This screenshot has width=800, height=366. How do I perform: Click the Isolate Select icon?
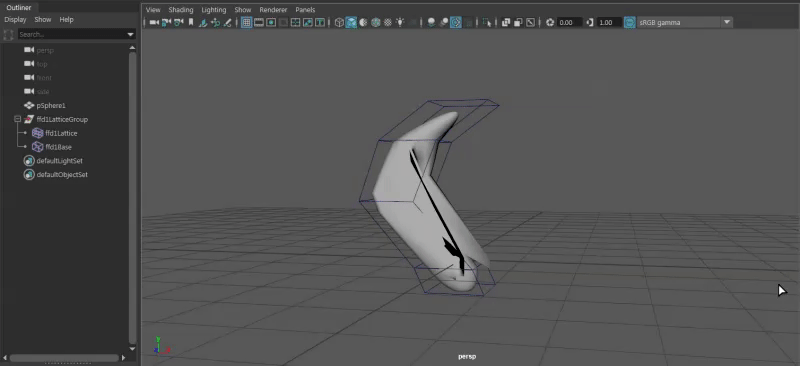coord(487,22)
